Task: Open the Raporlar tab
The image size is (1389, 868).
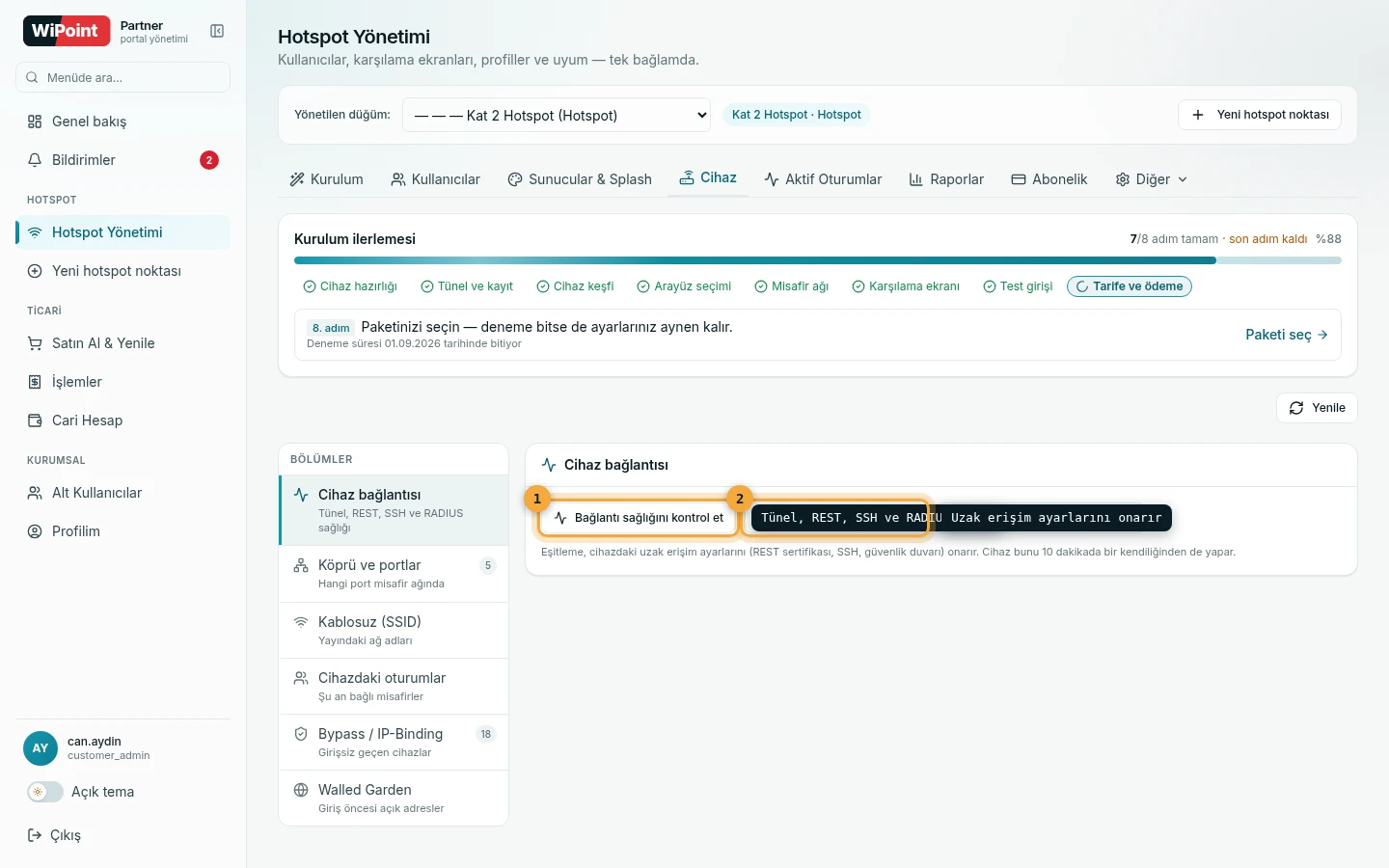Action: click(946, 179)
